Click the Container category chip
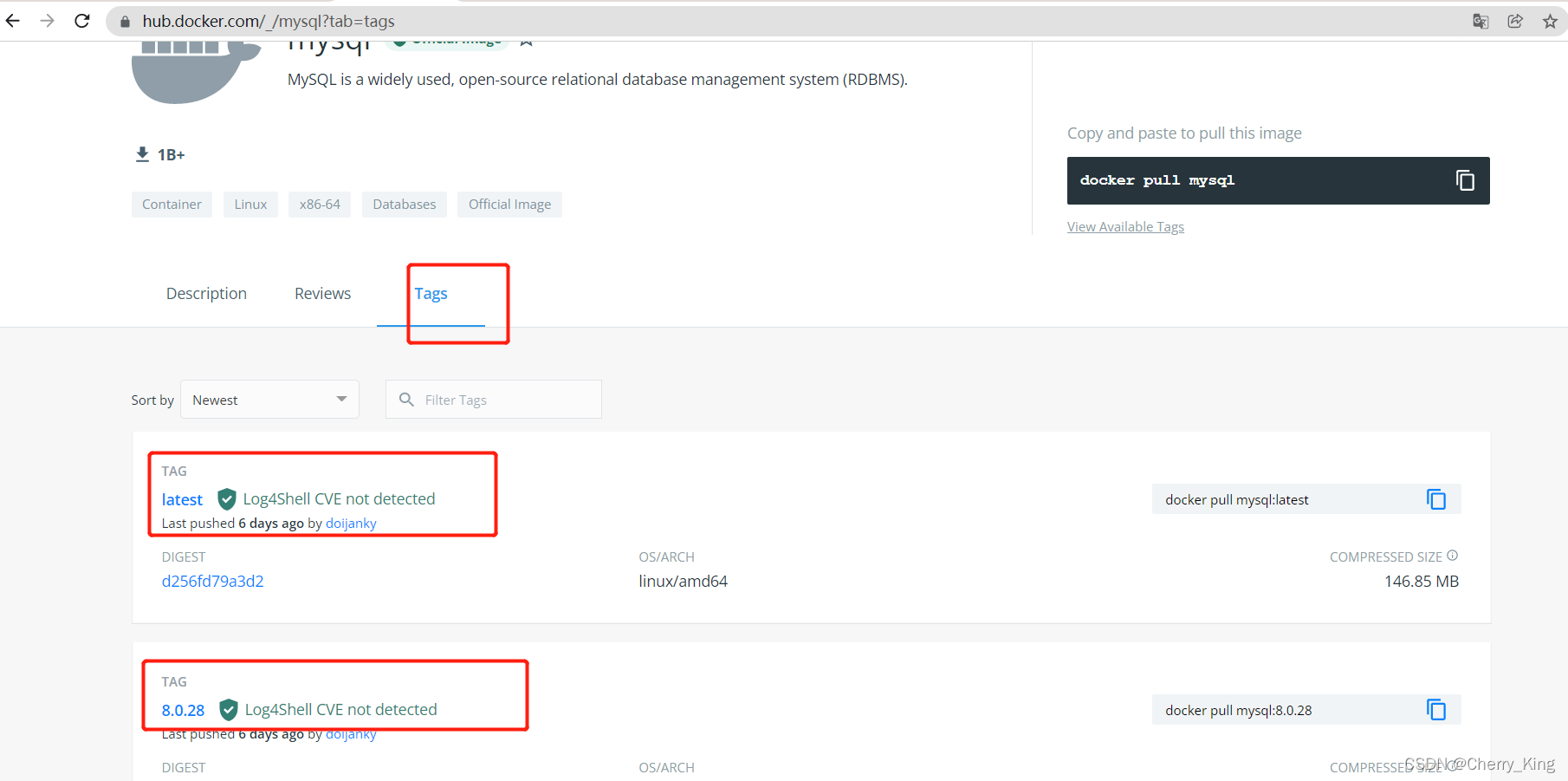 [172, 205]
